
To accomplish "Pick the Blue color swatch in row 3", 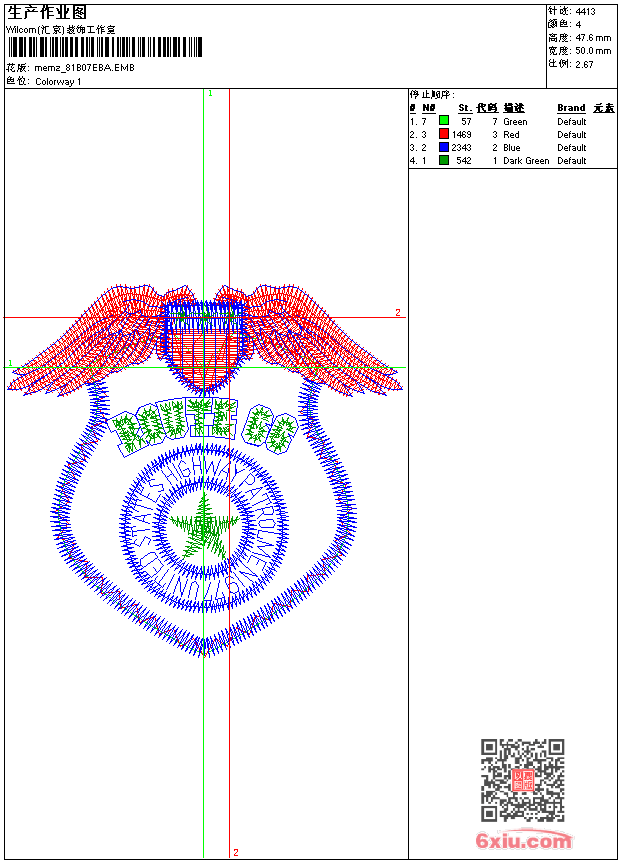I will (x=444, y=147).
